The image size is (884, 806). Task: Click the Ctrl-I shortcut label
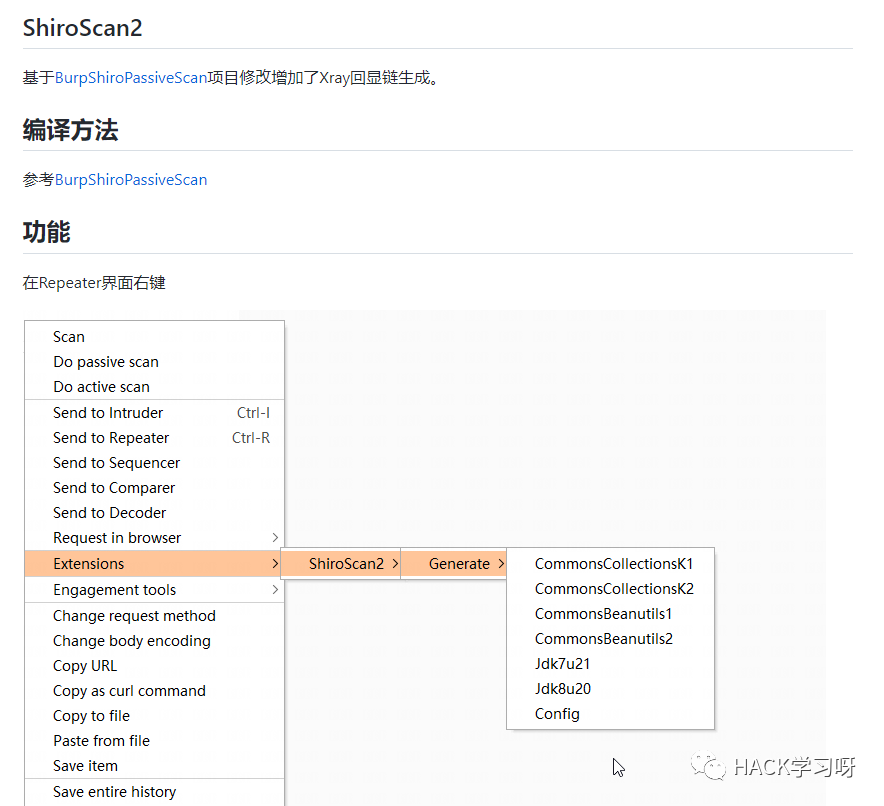[253, 413]
